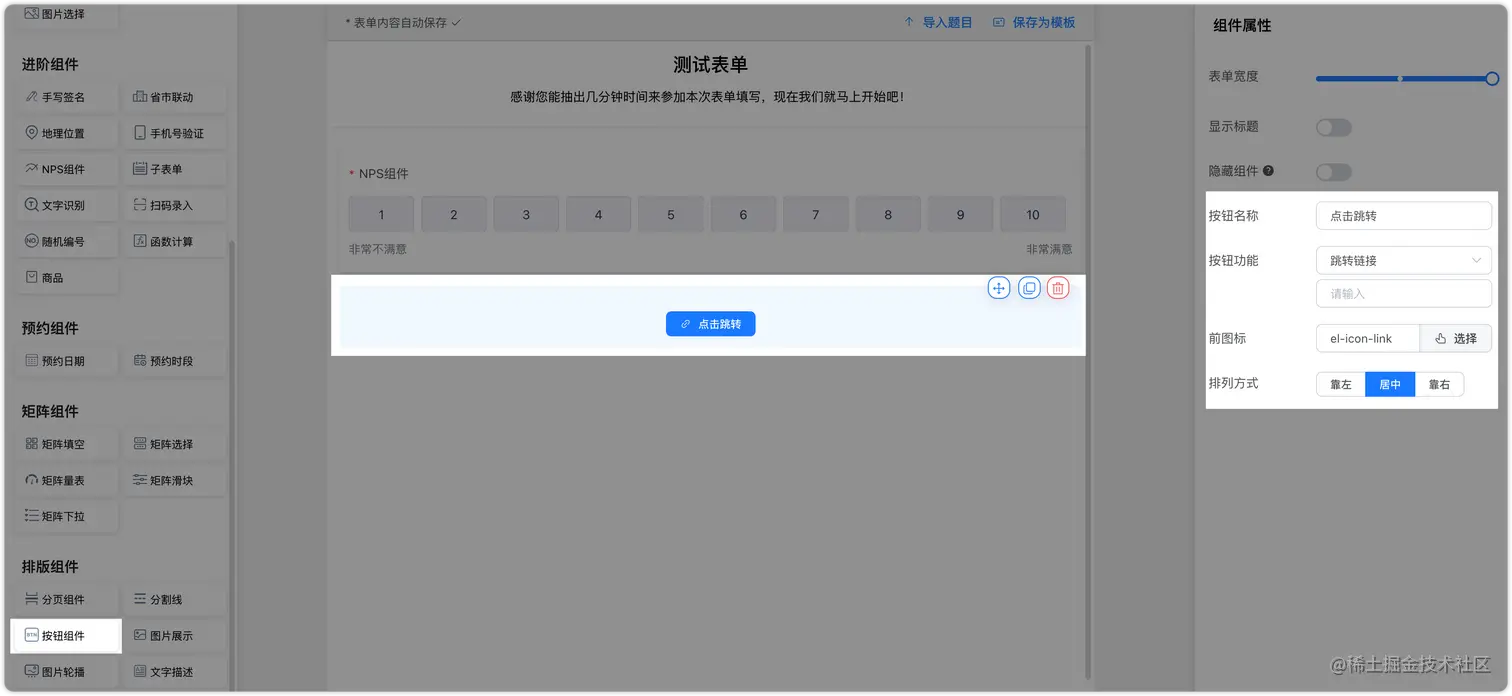
Task: Toggle the 隐藏组件 switch
Action: [x=1333, y=172]
